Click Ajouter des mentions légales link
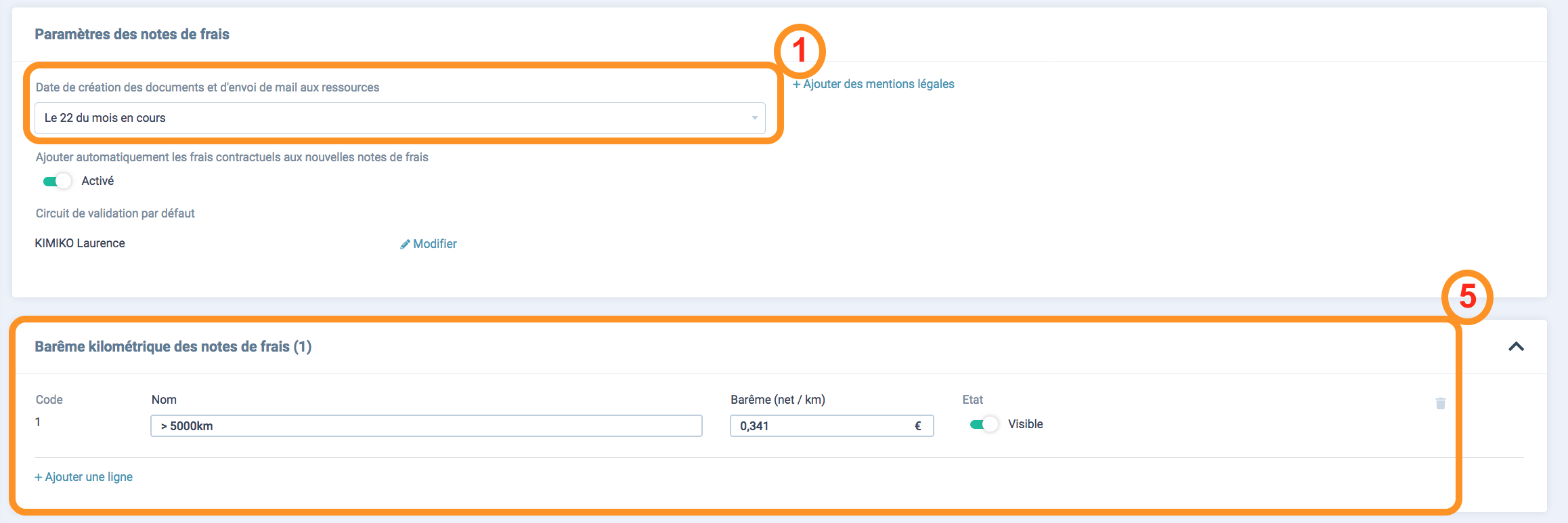 (873, 84)
